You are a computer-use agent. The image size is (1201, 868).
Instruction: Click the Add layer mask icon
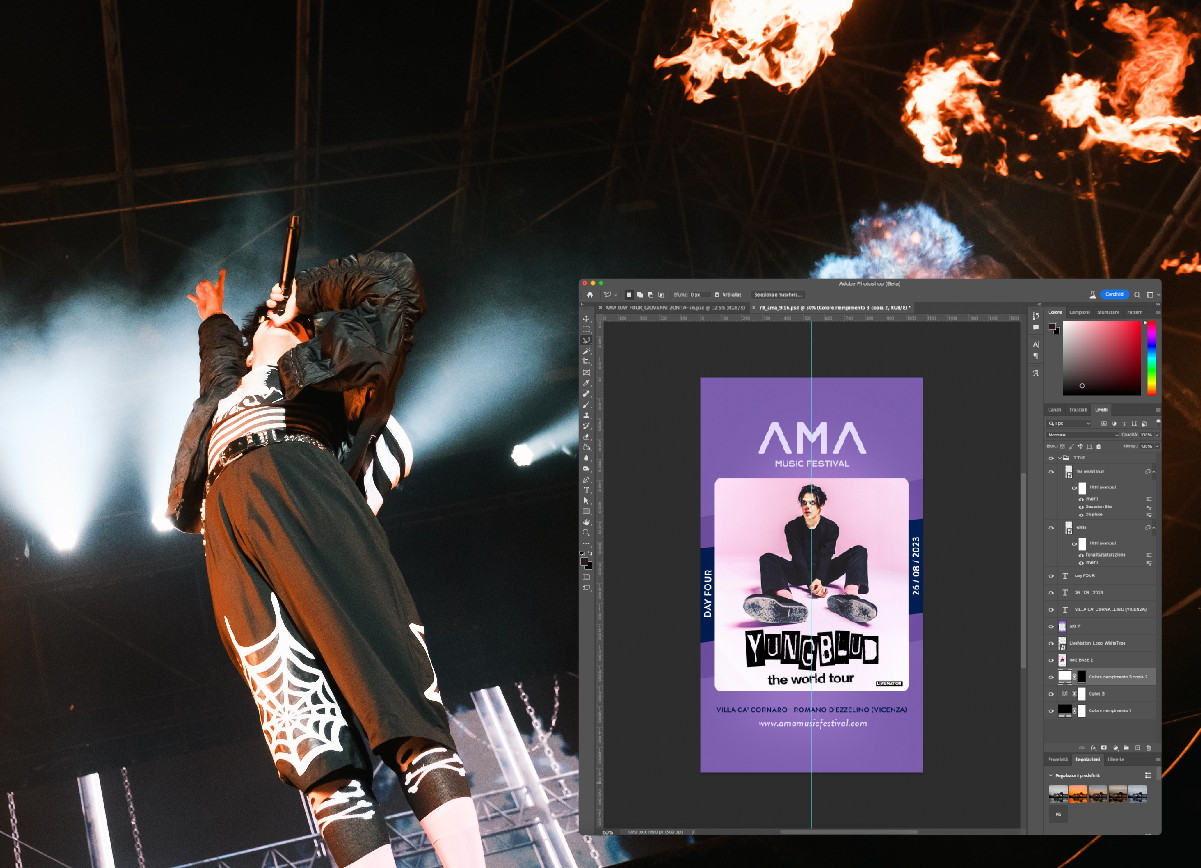click(x=1104, y=747)
